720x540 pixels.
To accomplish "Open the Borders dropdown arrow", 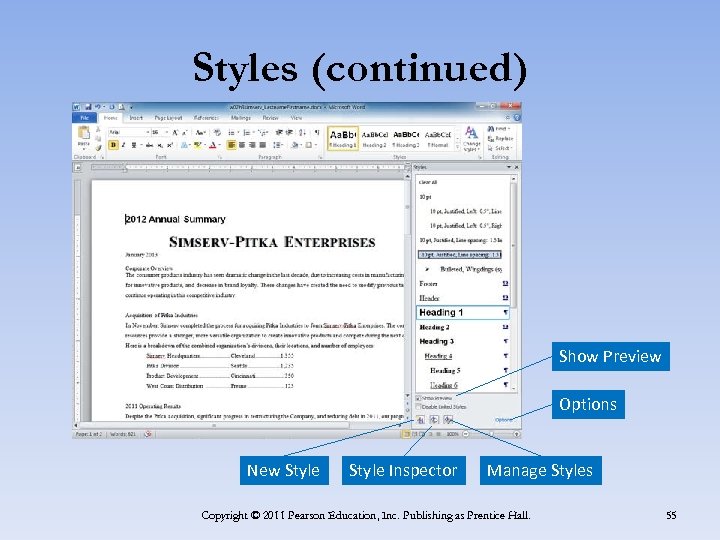I will click(316, 145).
